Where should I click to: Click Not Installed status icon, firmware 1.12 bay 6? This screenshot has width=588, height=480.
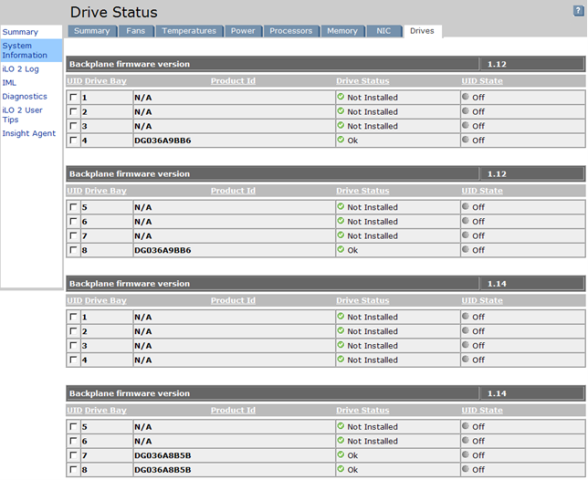pos(340,221)
